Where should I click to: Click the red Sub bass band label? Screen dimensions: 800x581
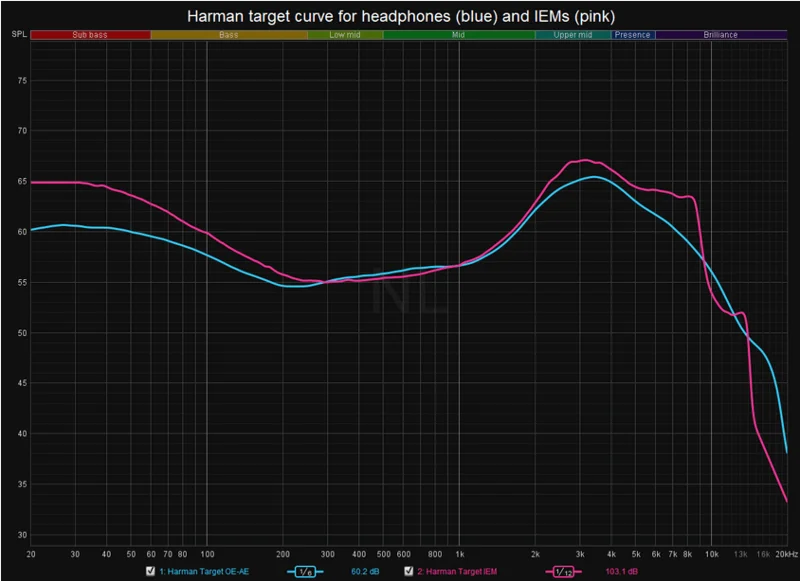[x=90, y=35]
